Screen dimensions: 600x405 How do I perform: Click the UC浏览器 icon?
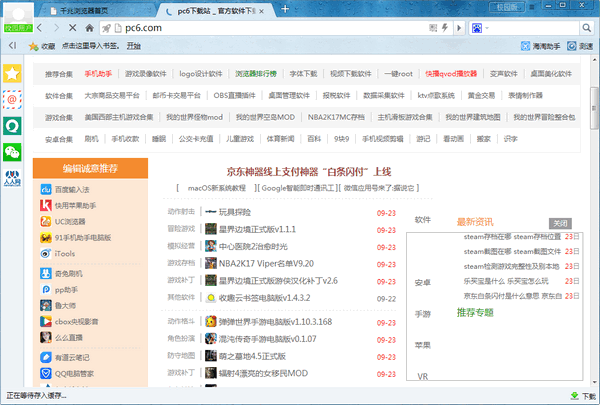click(46, 222)
